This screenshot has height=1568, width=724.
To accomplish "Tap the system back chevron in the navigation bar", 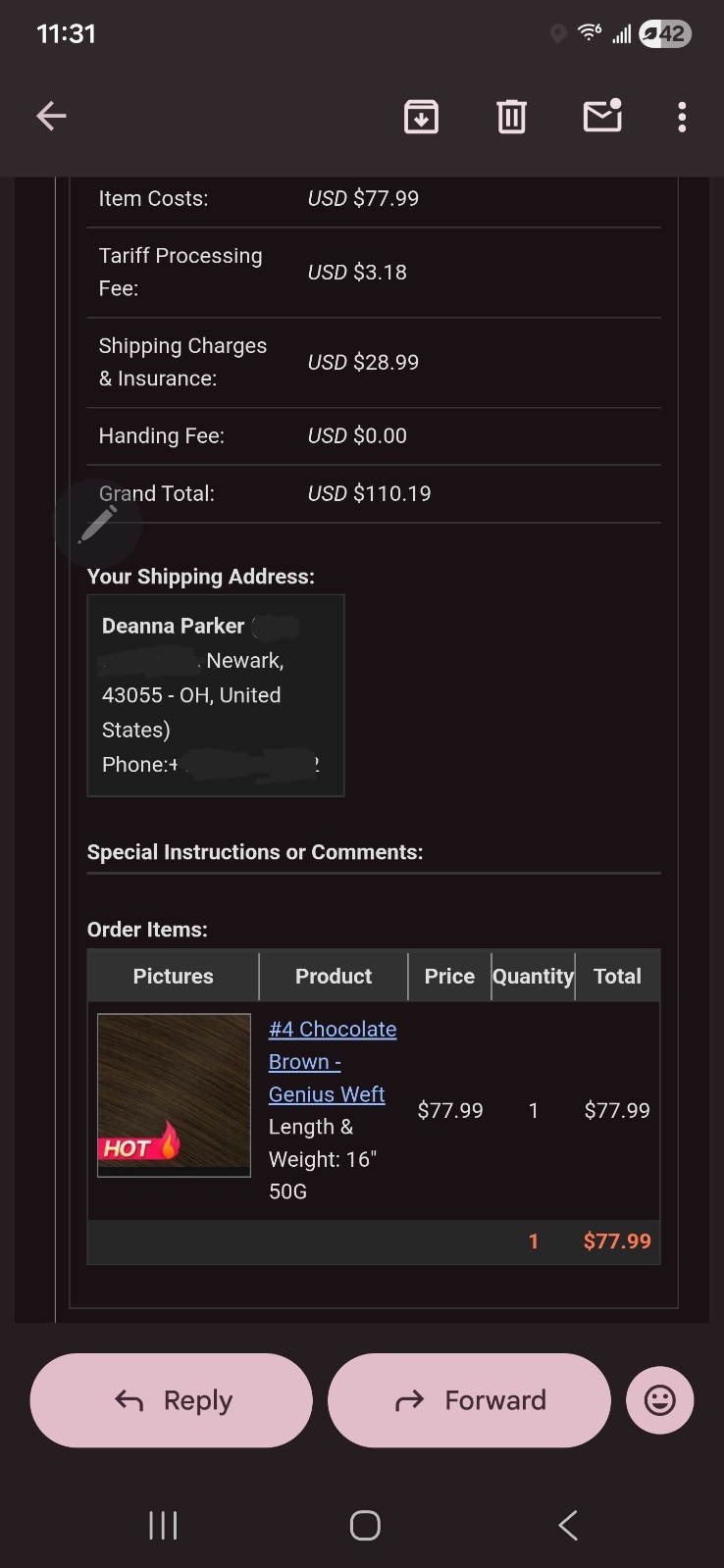I will (x=567, y=1525).
